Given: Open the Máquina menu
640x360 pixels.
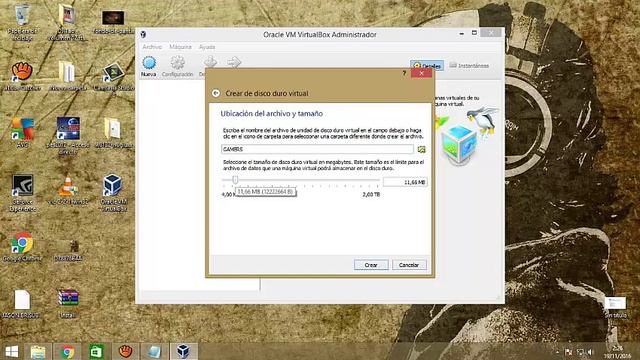Looking at the screenshot, I should (180, 47).
